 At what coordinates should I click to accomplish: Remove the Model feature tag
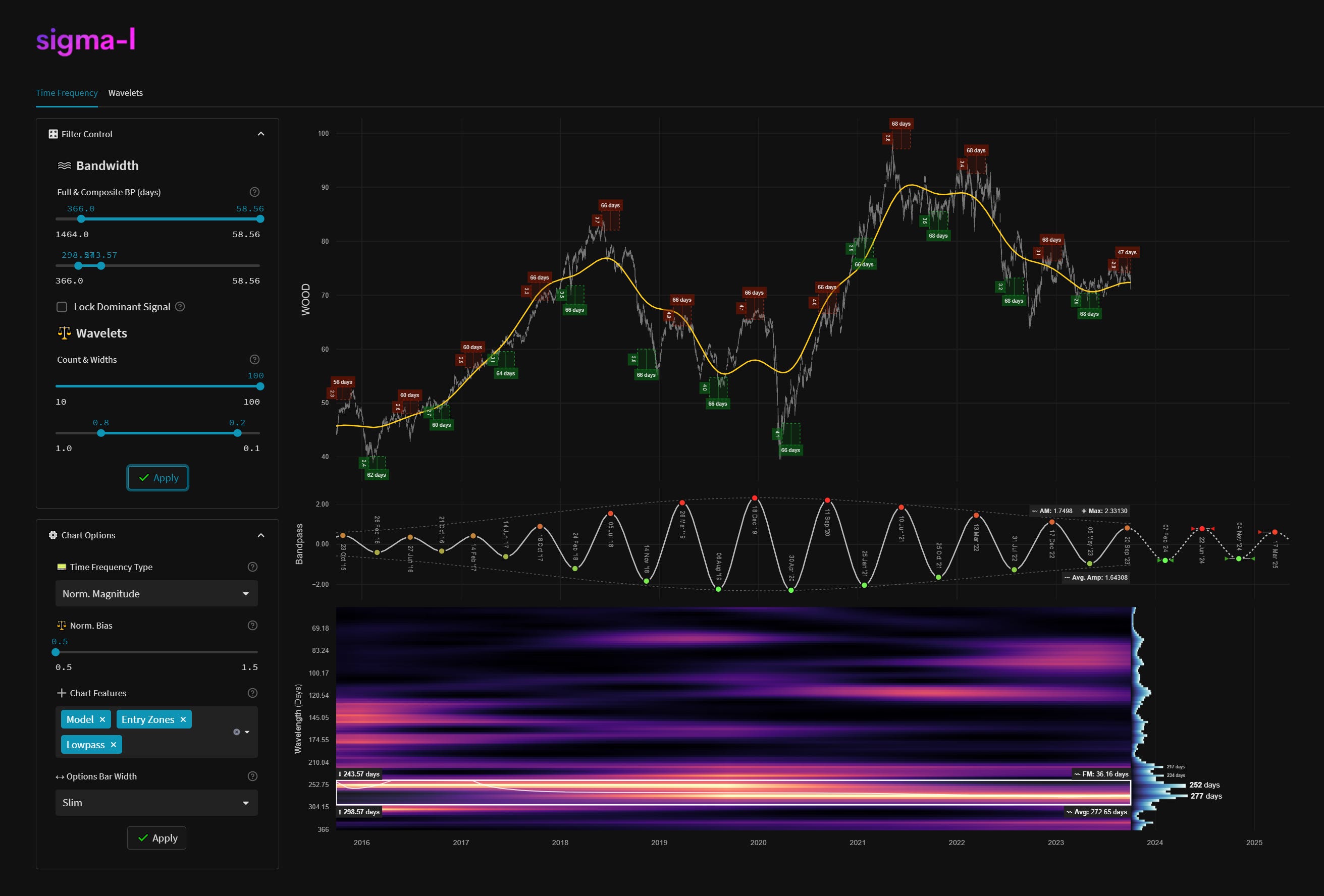tap(102, 719)
